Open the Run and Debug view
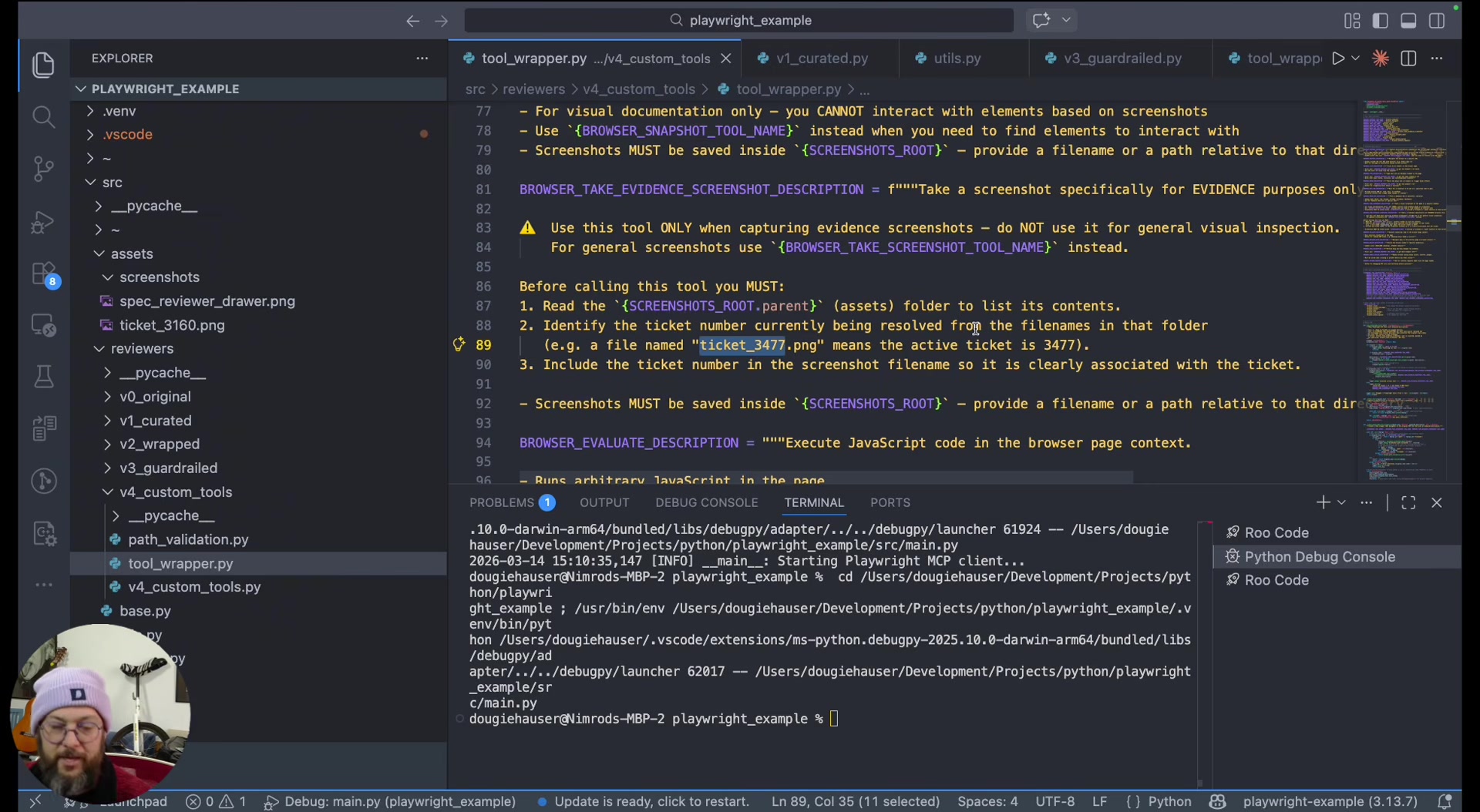The height and width of the screenshot is (812, 1480). coord(43,222)
